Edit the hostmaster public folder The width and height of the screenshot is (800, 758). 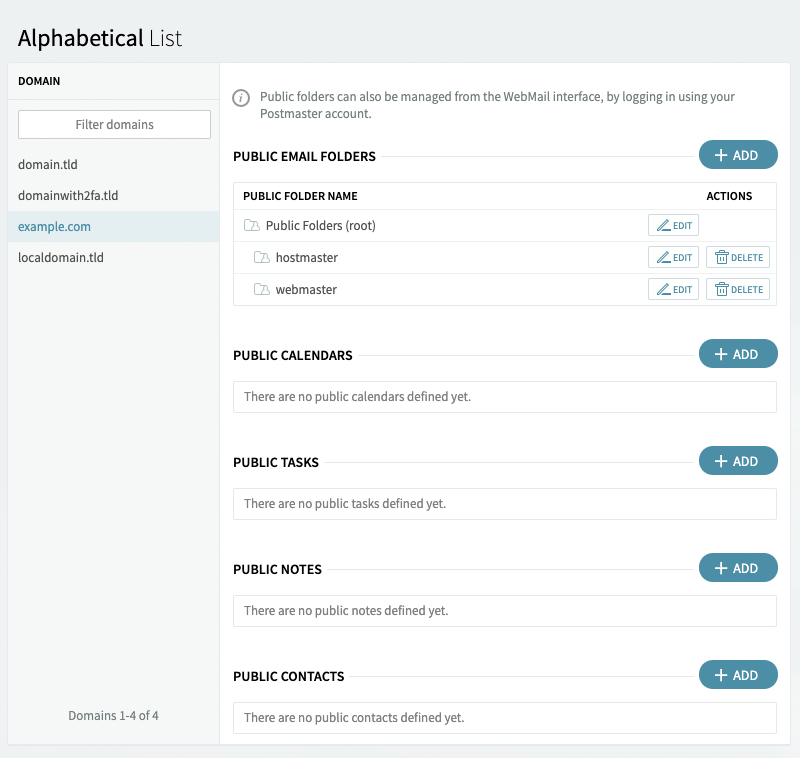[673, 257]
